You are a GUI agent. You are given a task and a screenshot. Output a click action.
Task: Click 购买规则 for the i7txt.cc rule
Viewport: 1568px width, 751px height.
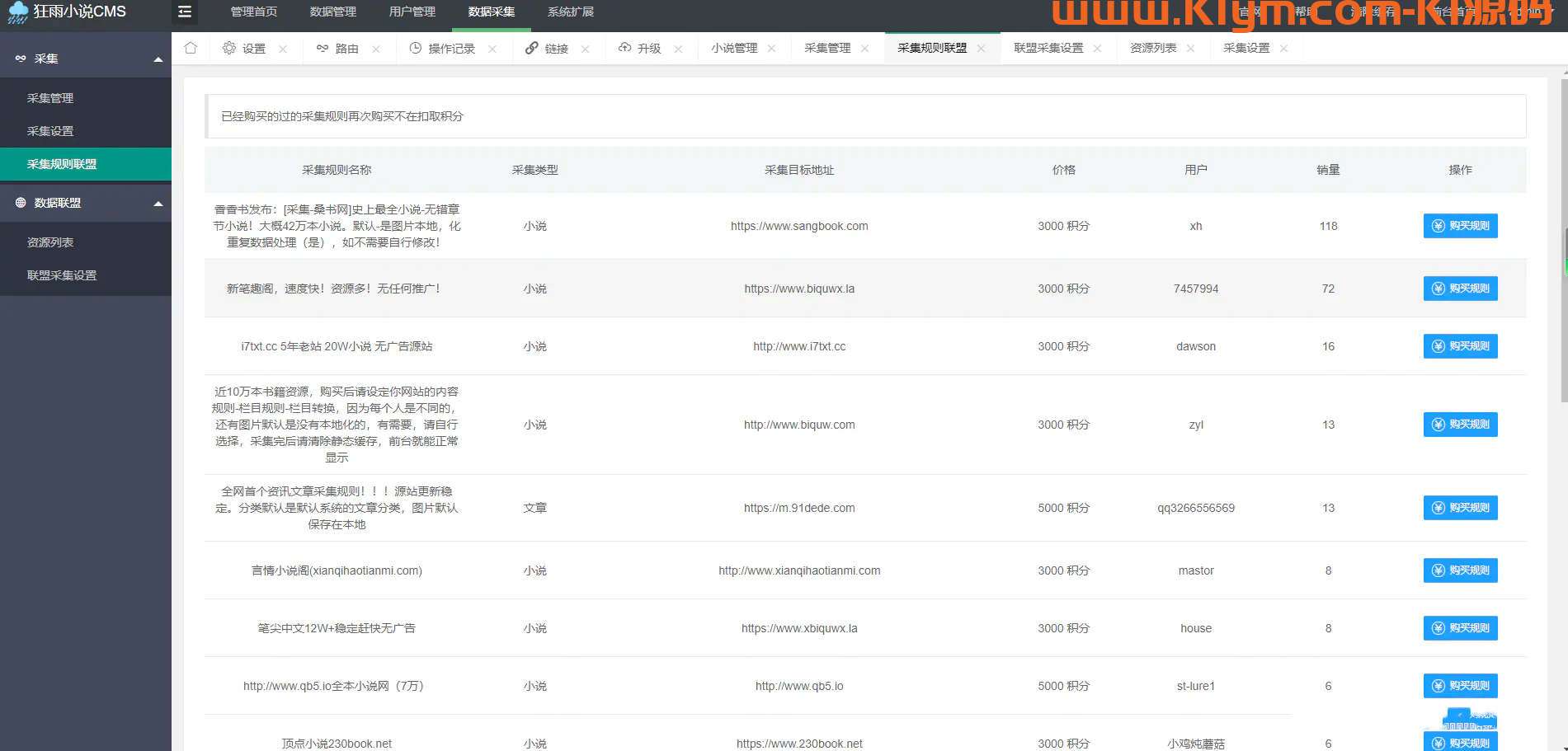pos(1460,346)
